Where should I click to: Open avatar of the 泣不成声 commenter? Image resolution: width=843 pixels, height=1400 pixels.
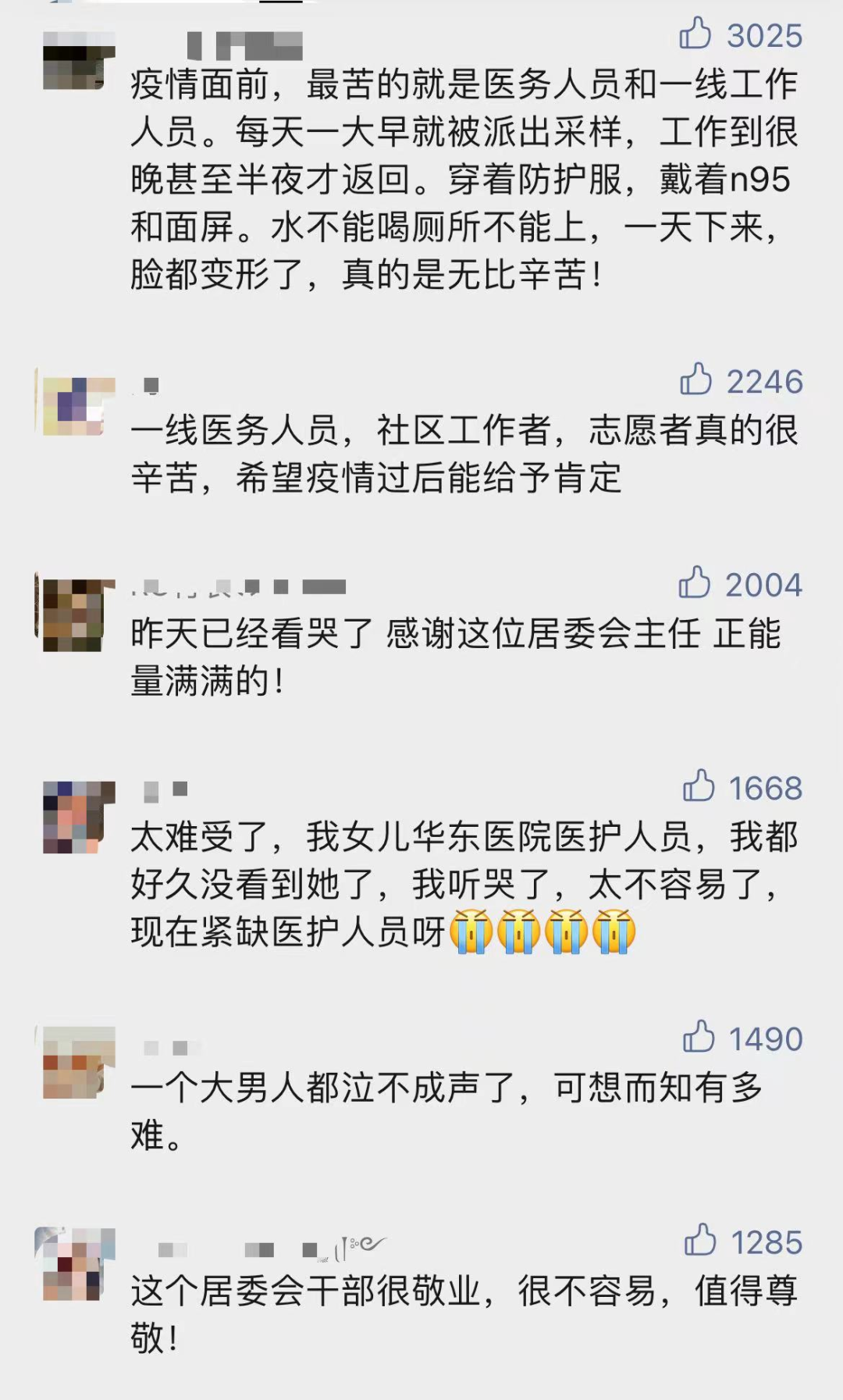(x=74, y=1063)
